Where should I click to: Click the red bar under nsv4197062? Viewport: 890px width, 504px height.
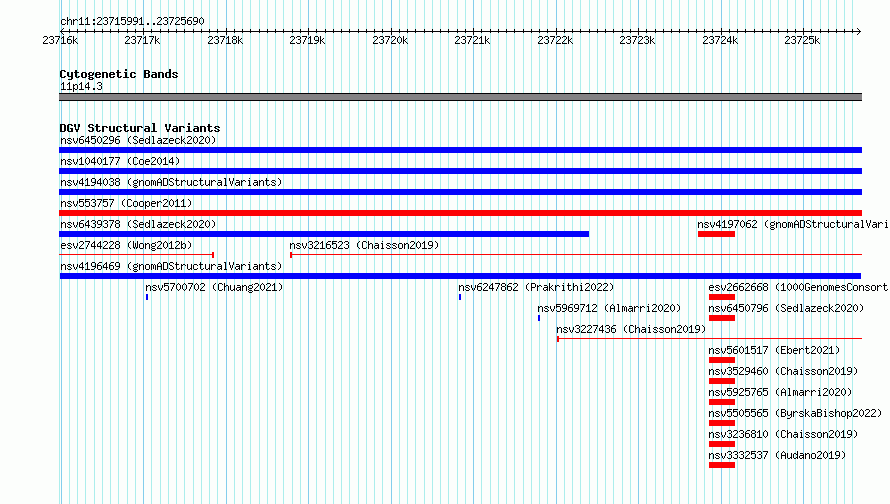pyautogui.click(x=716, y=234)
